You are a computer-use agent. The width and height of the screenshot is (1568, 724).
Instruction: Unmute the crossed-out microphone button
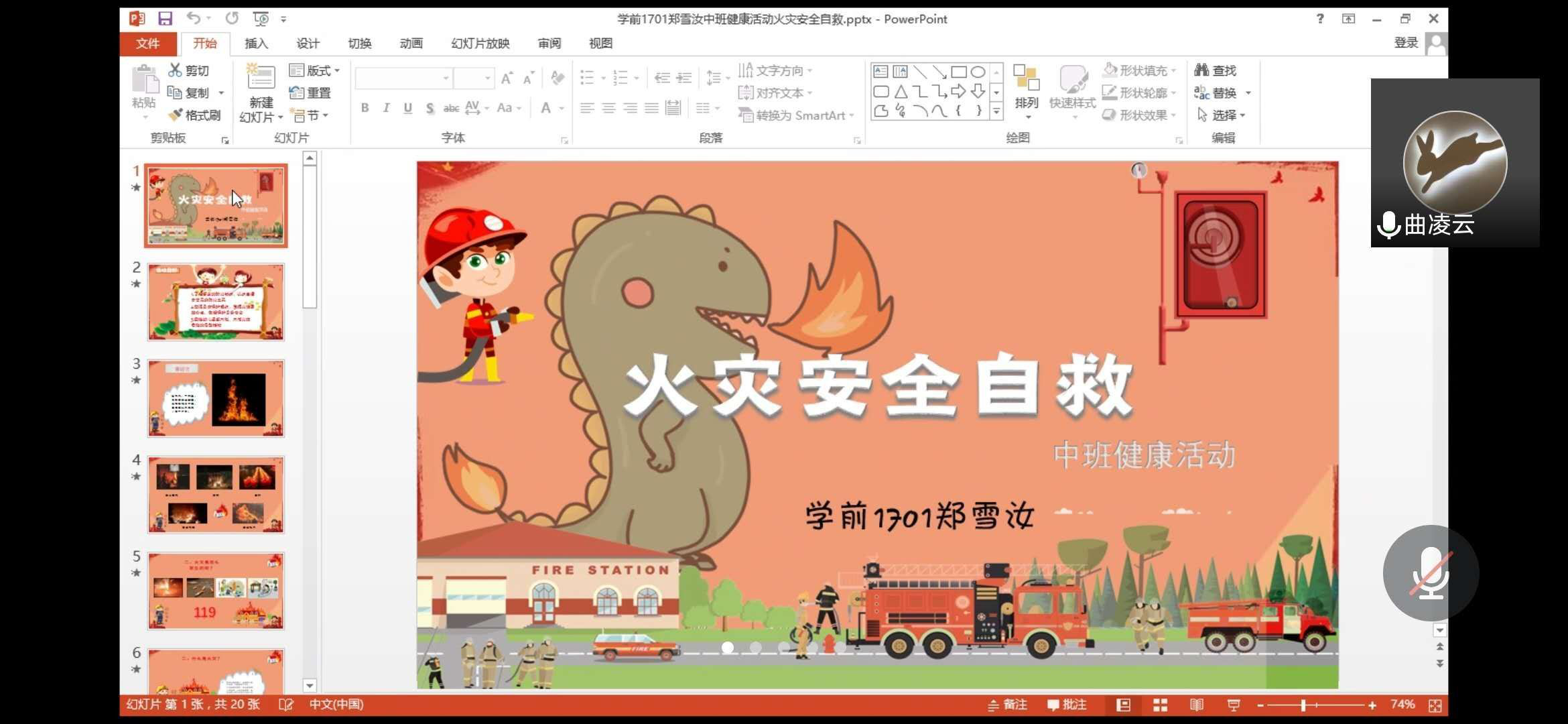click(1431, 573)
